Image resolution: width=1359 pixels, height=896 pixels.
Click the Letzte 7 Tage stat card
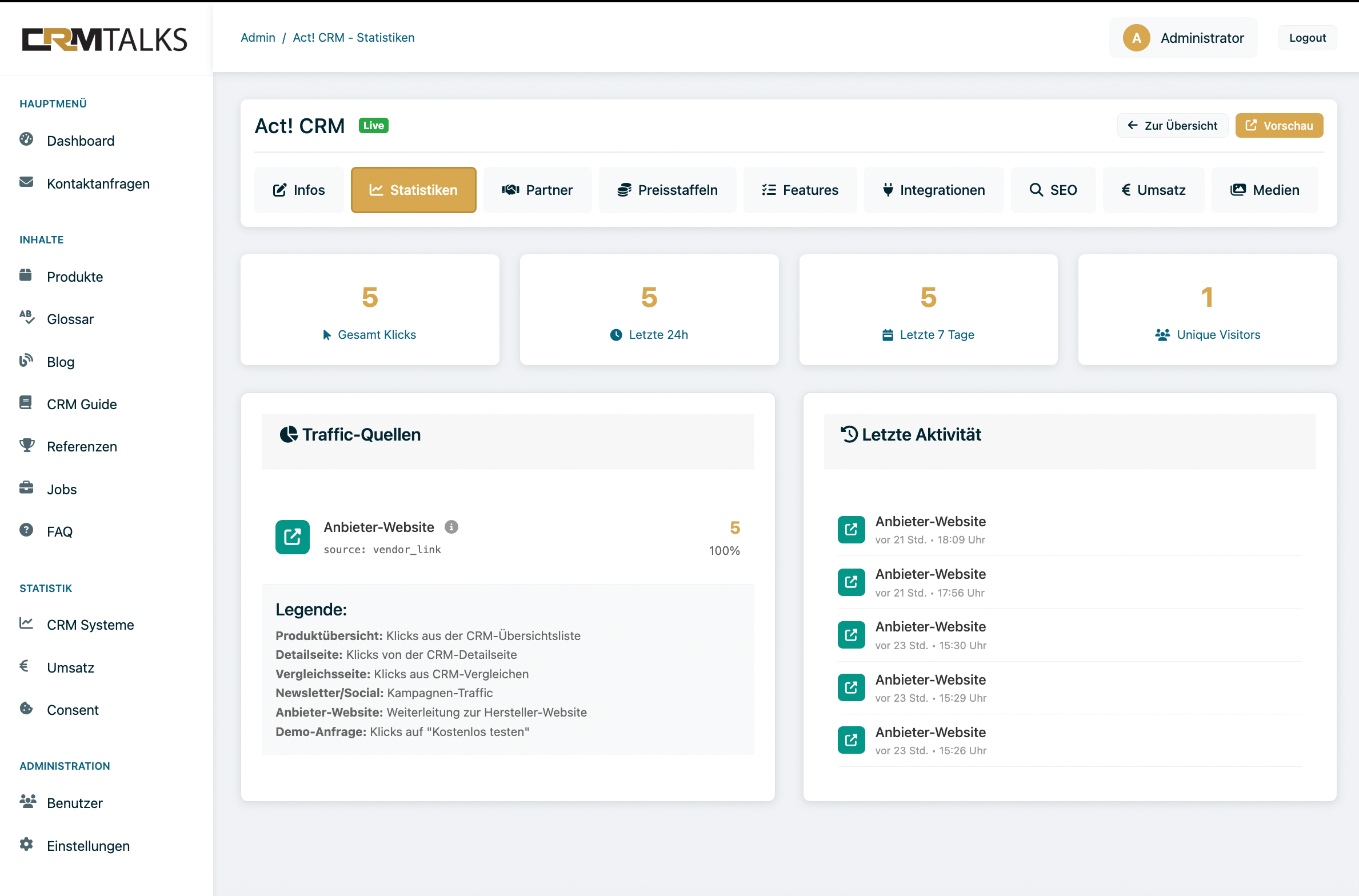point(929,310)
